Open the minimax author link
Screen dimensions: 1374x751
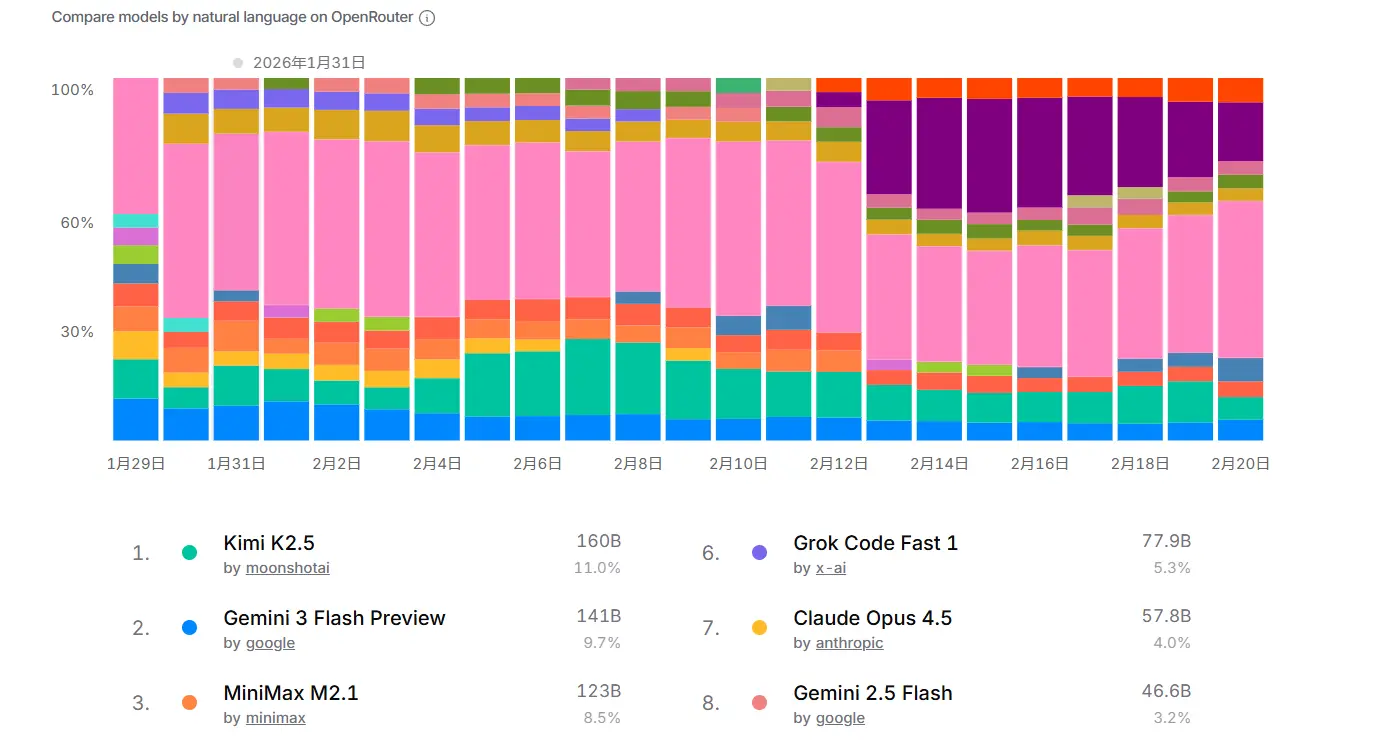click(x=275, y=718)
